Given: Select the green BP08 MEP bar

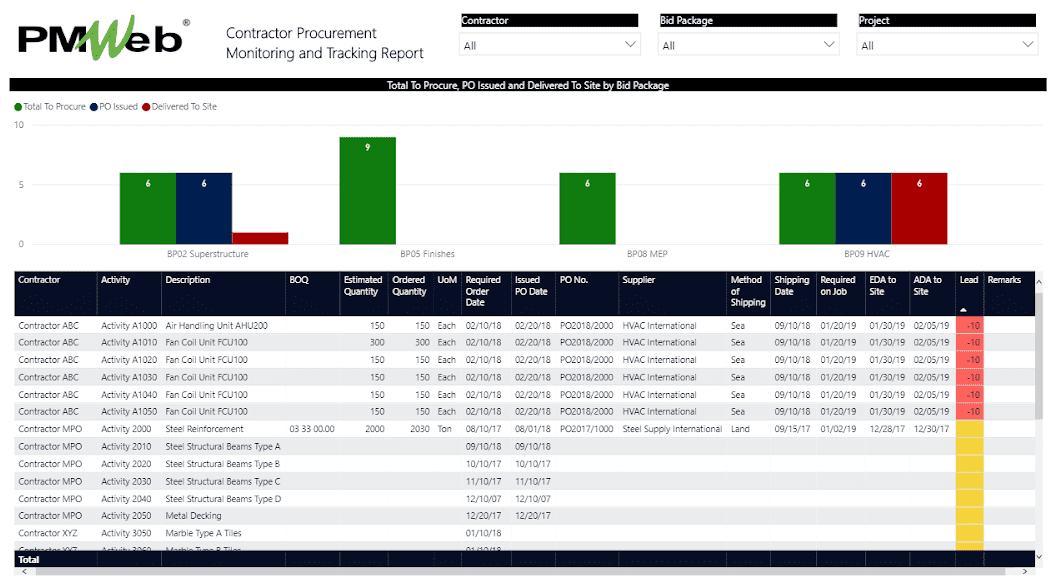Looking at the screenshot, I should click(587, 208).
